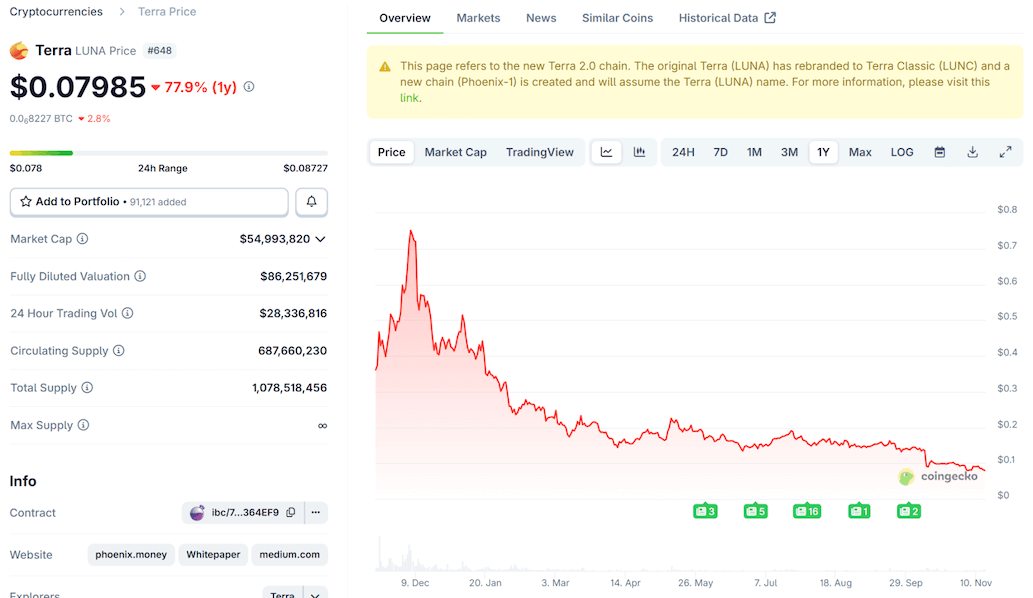Expand the Market Cap value breakdown chevron

[320, 238]
